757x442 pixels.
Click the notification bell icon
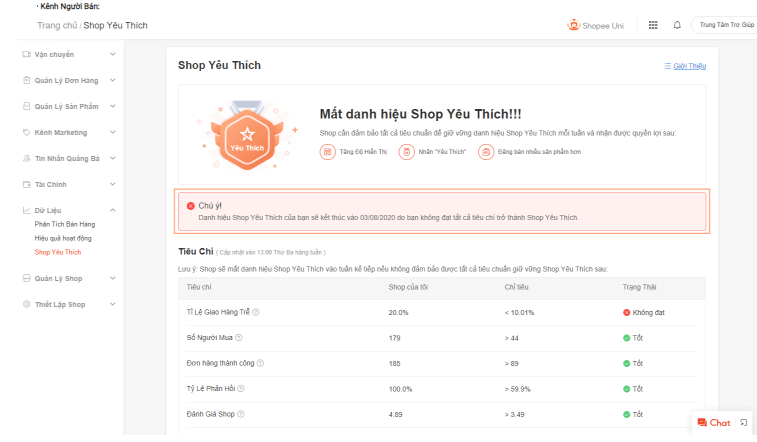click(677, 25)
